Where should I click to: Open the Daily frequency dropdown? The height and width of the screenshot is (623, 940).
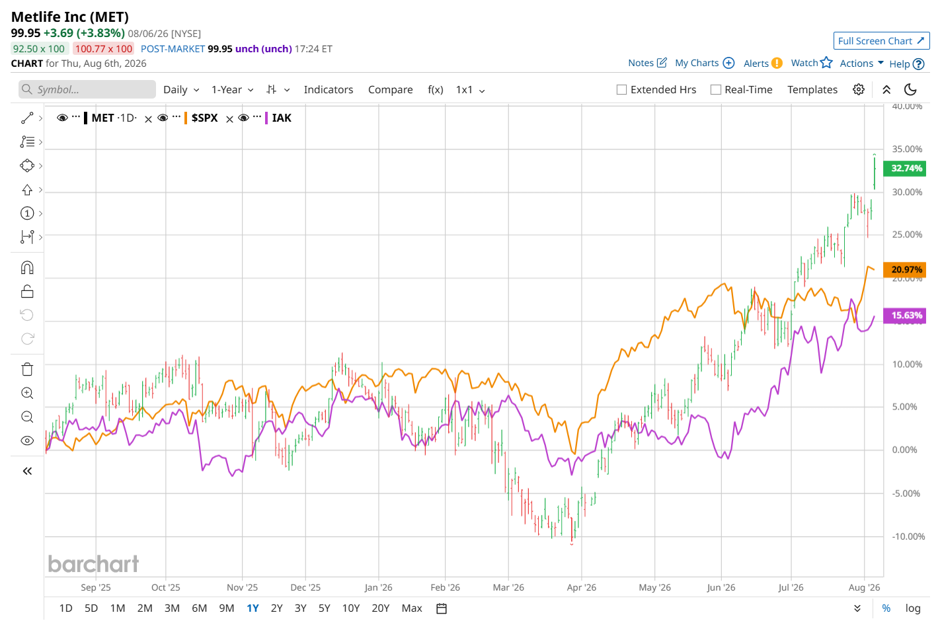point(181,89)
